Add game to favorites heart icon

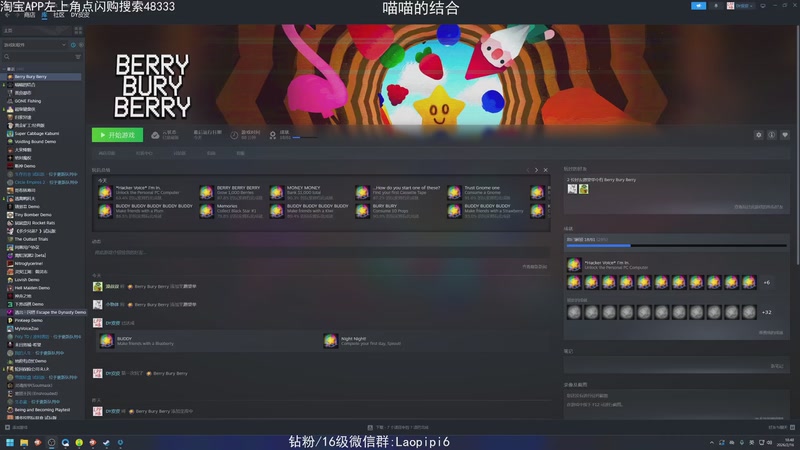click(x=785, y=135)
